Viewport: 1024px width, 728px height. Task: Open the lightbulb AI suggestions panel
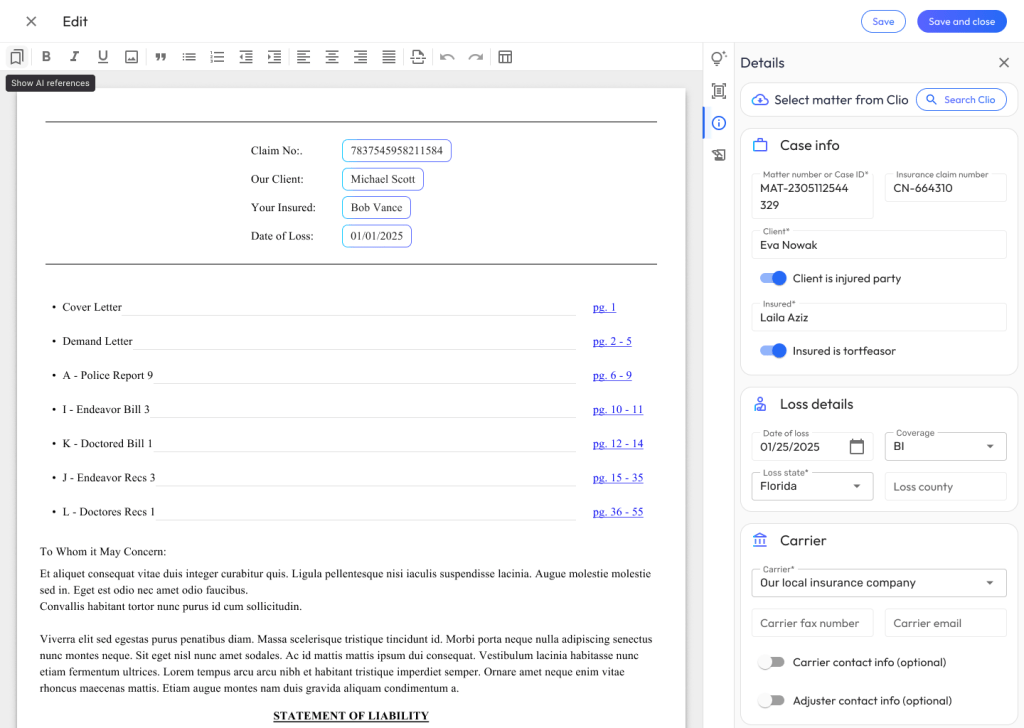pos(718,59)
